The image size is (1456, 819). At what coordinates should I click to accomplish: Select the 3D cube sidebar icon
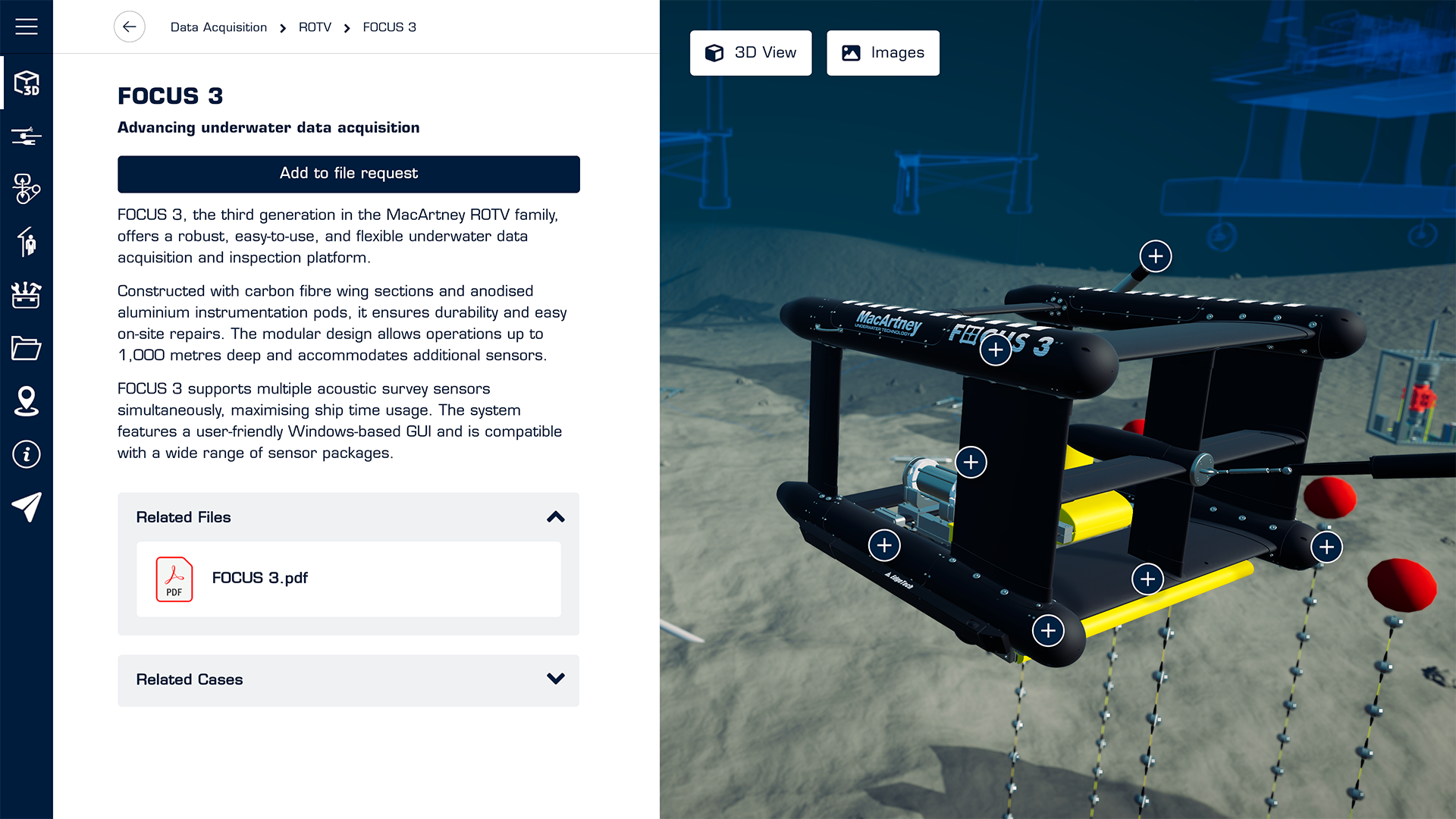point(27,83)
